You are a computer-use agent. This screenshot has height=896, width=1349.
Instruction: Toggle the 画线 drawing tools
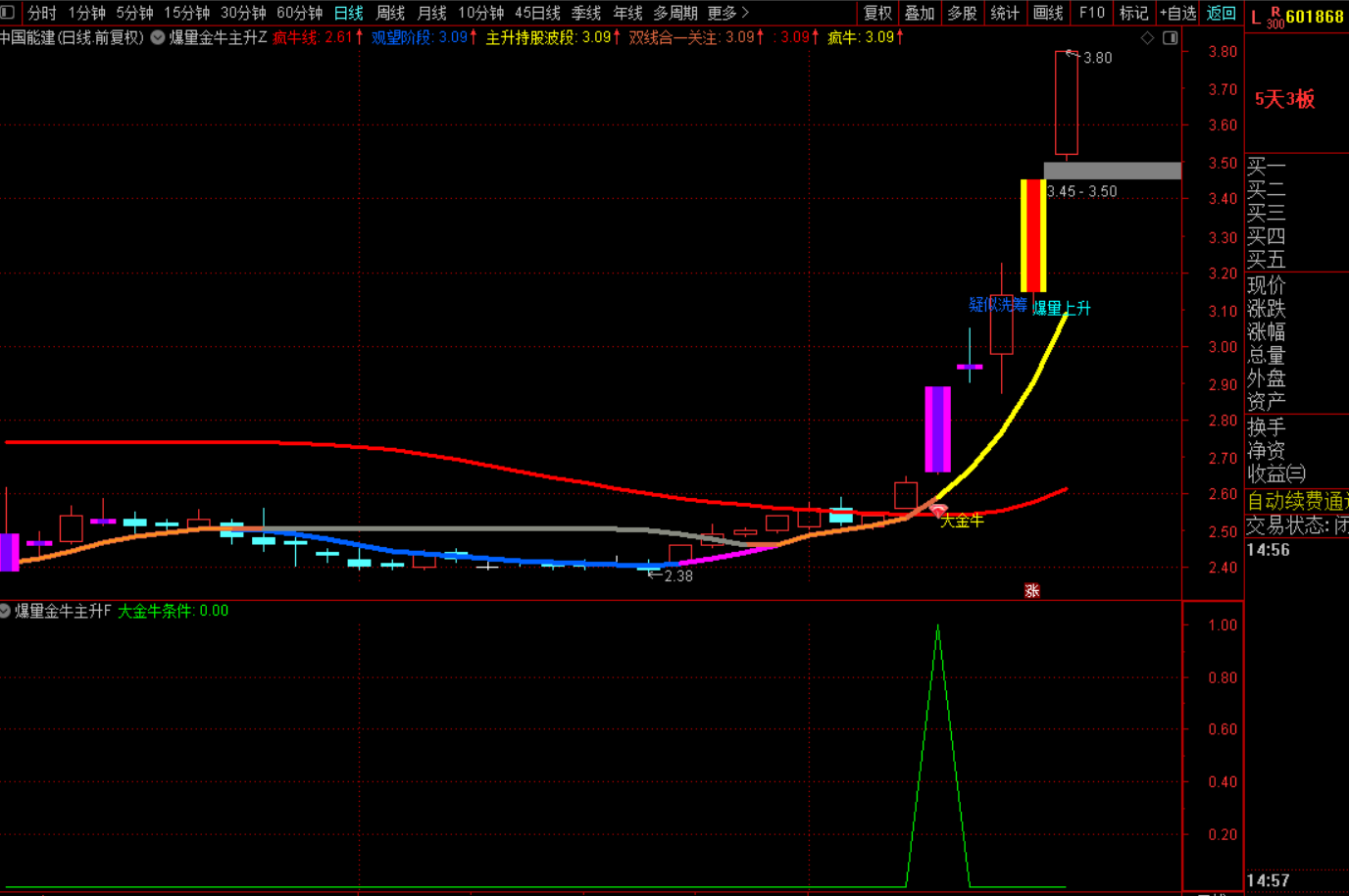pyautogui.click(x=1048, y=13)
